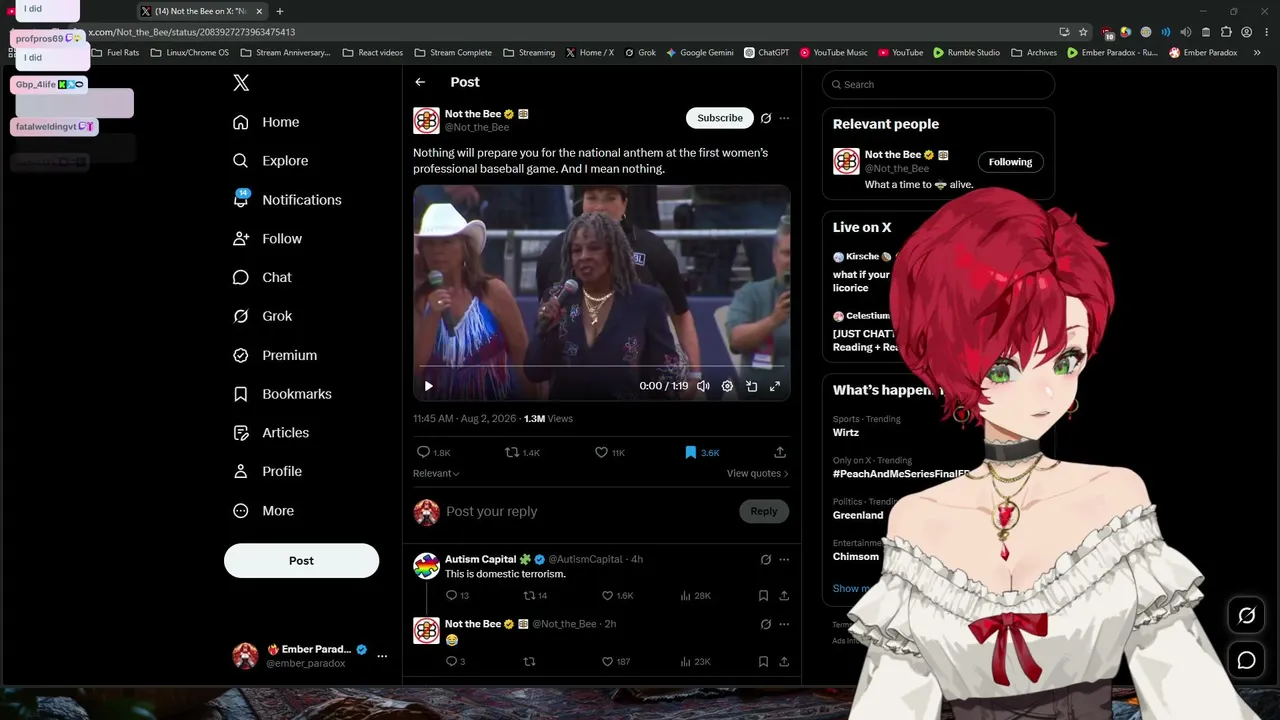Open the Grok floating button
Image resolution: width=1280 pixels, height=720 pixels.
click(1246, 616)
